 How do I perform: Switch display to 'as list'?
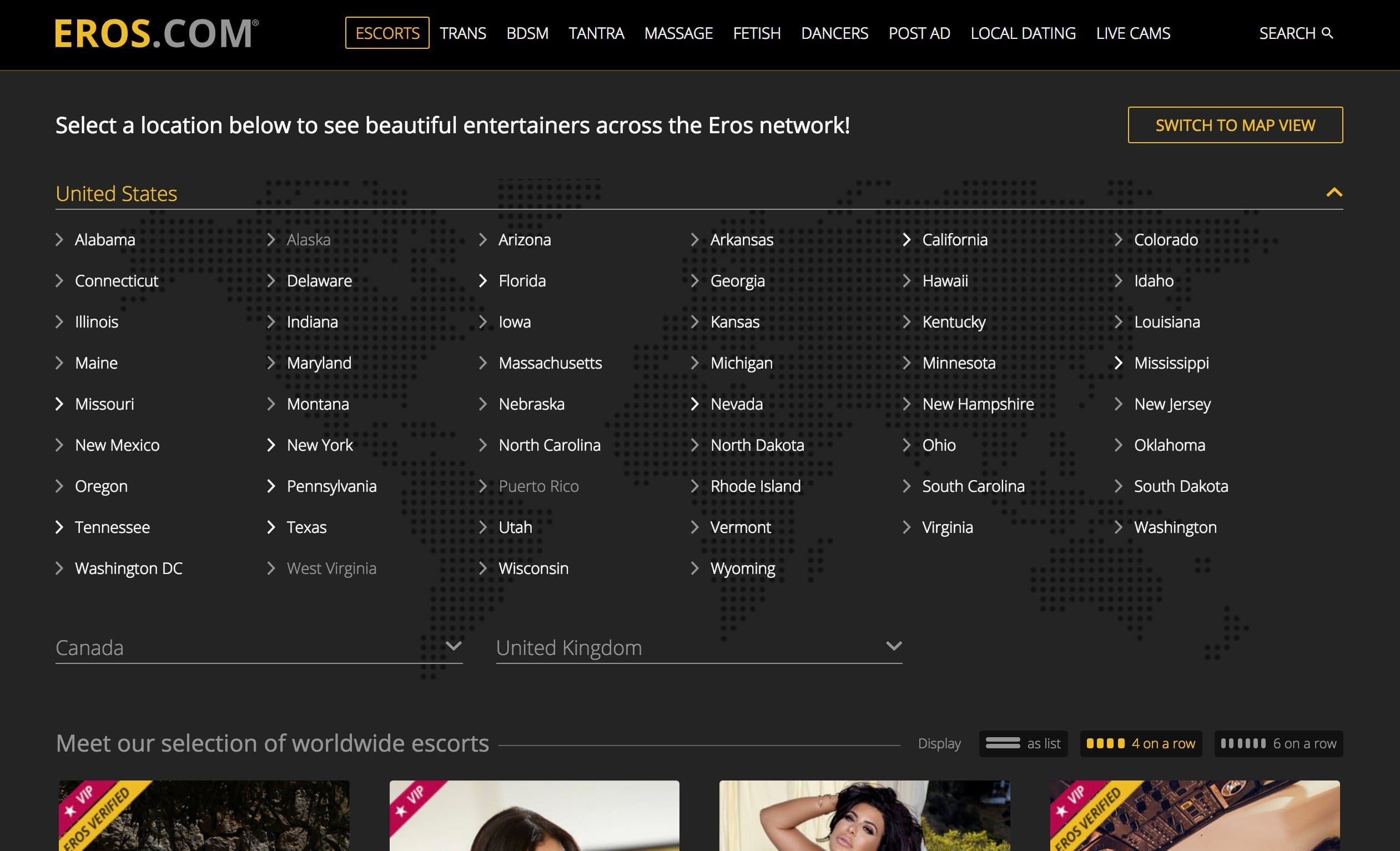tap(1023, 744)
